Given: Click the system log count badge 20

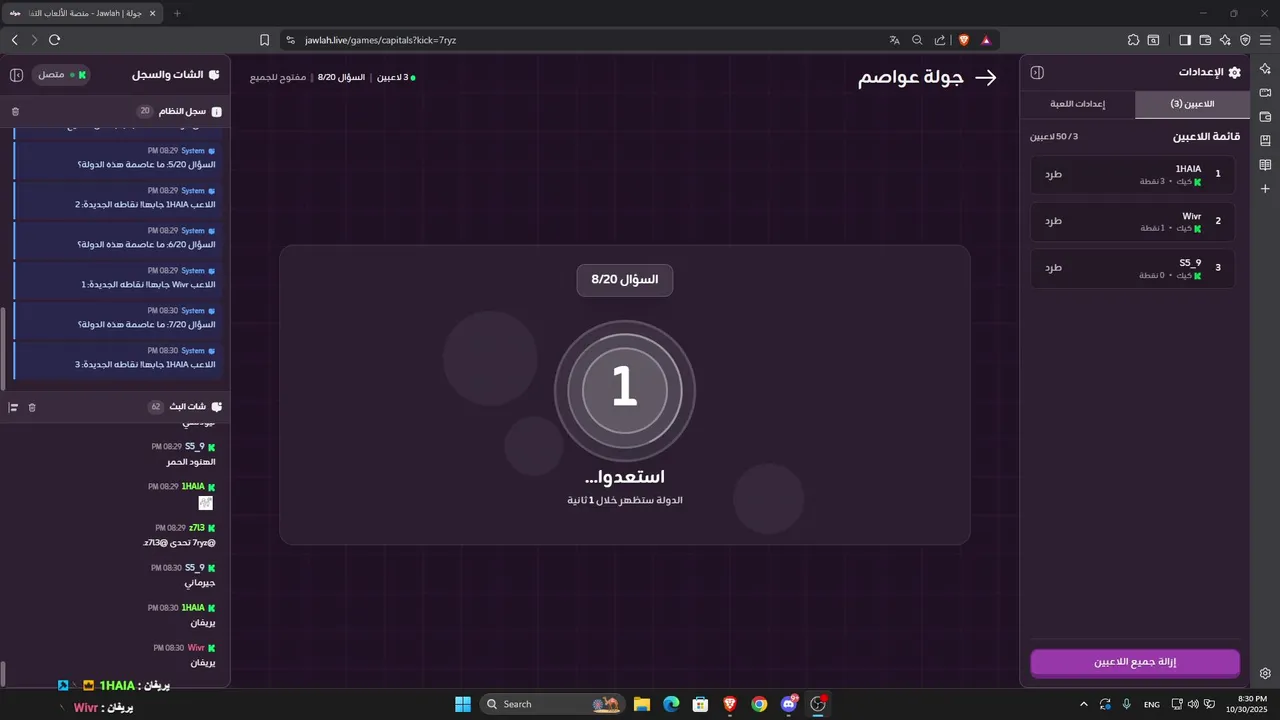Looking at the screenshot, I should click(x=145, y=111).
